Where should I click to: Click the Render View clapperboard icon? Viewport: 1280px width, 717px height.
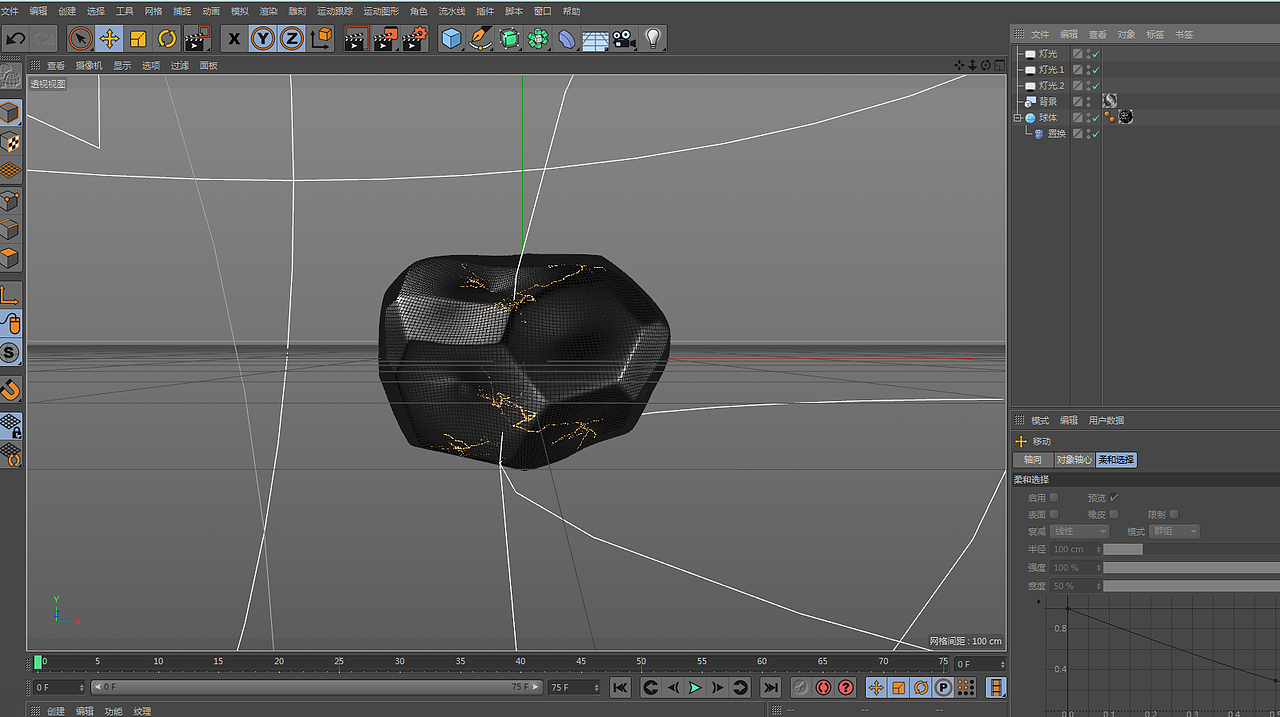tap(356, 39)
